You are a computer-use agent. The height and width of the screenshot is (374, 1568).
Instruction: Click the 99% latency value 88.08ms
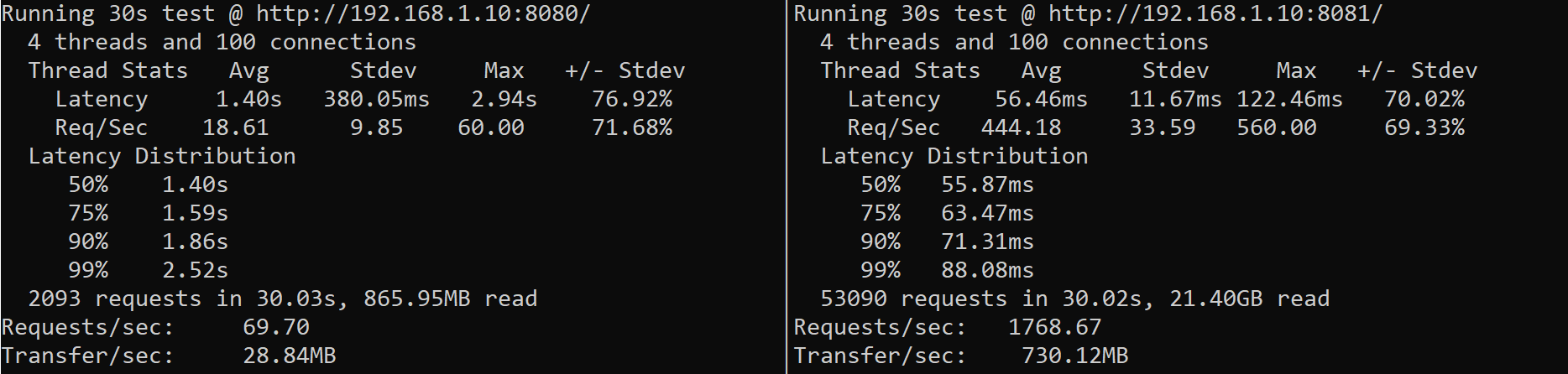click(987, 271)
